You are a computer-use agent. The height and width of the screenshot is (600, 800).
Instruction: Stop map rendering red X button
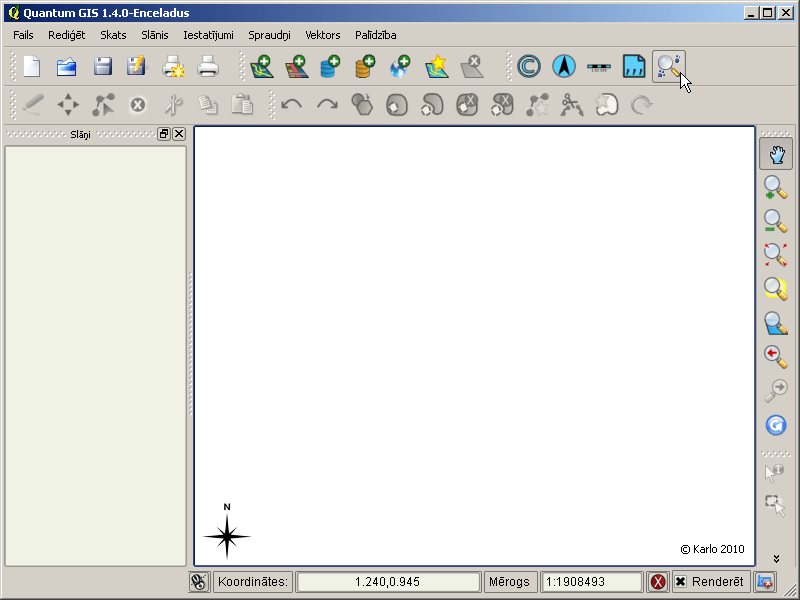pyautogui.click(x=658, y=582)
